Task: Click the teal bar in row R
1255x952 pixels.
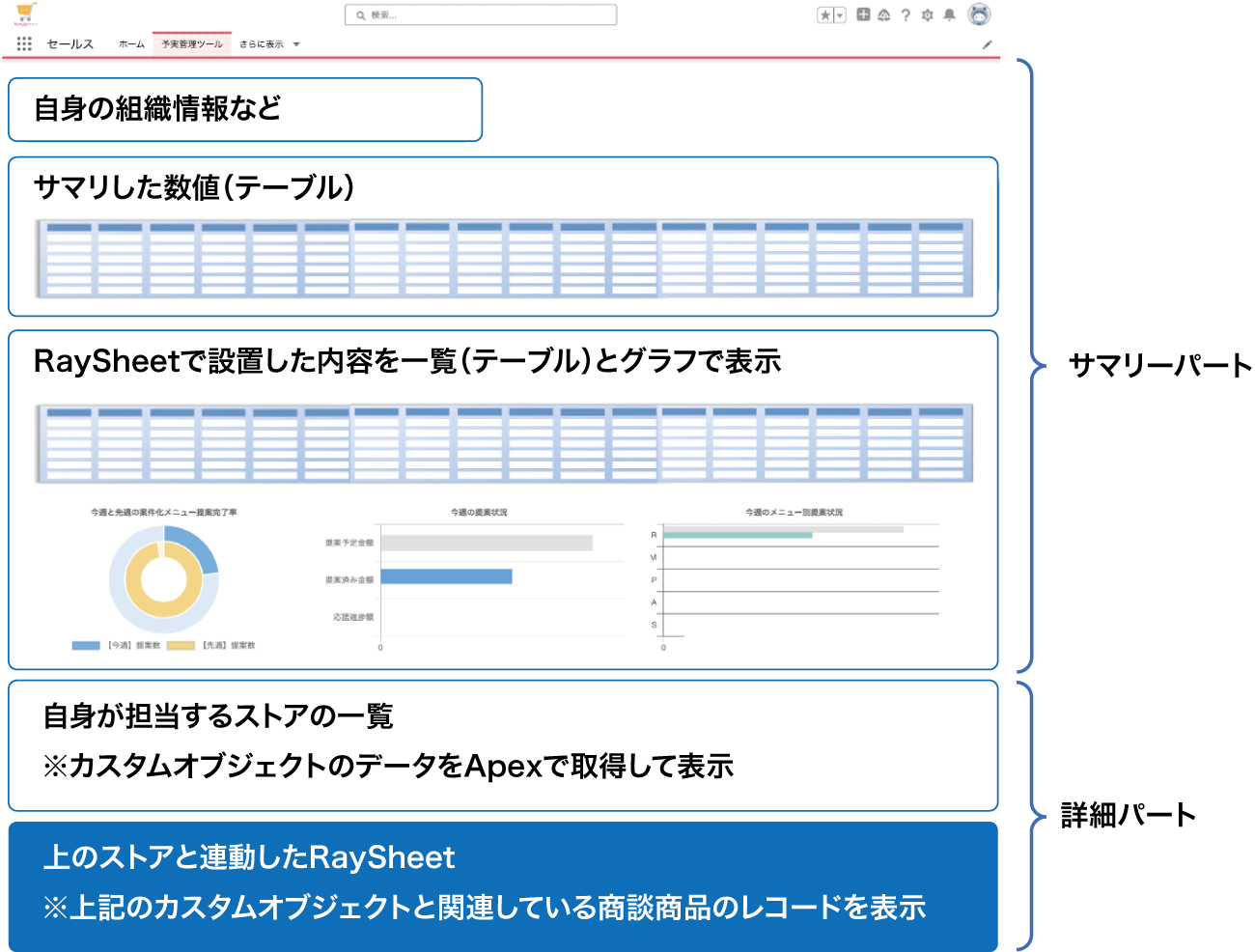Action: 738,535
